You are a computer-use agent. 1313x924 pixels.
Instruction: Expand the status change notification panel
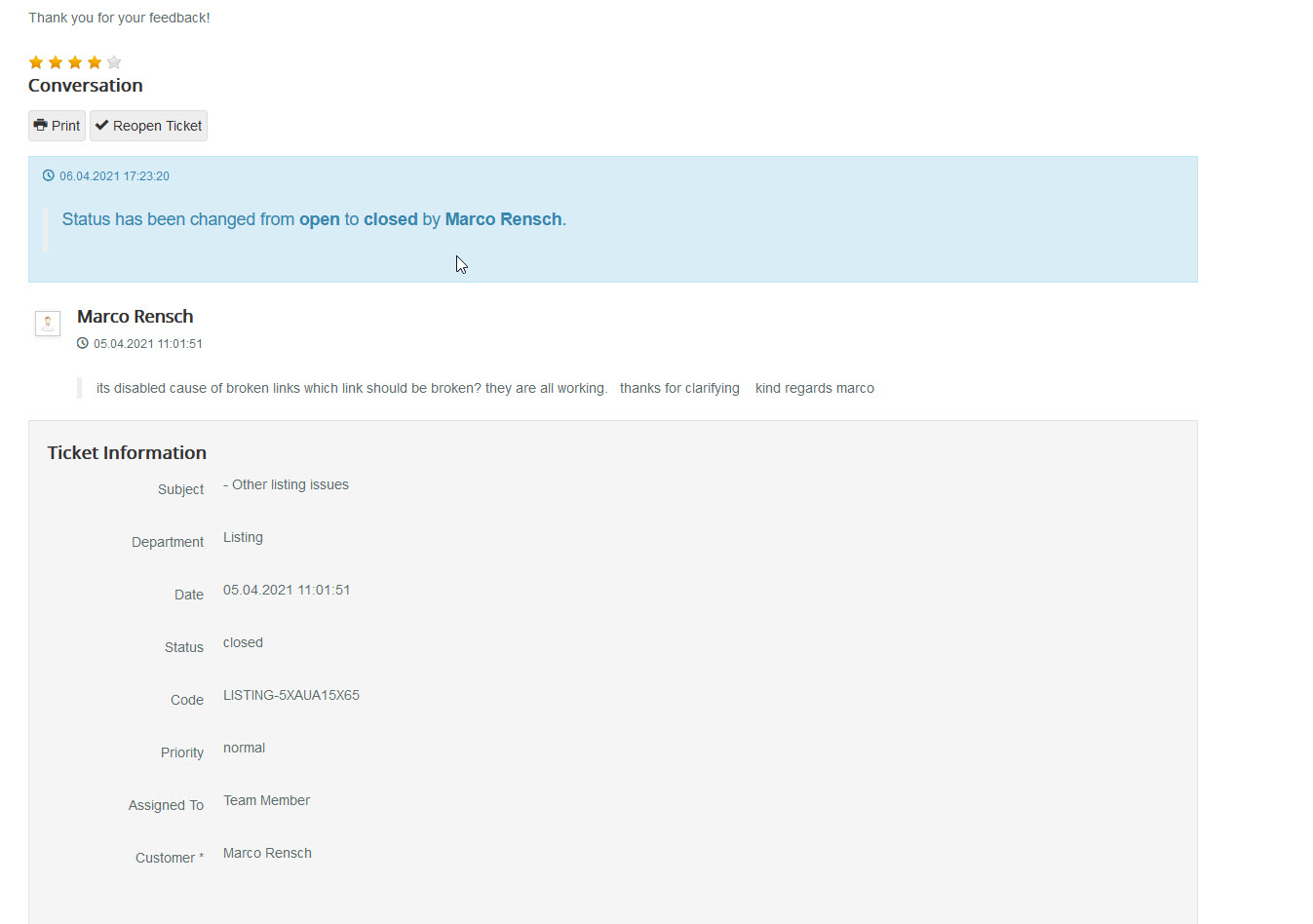pos(612,219)
